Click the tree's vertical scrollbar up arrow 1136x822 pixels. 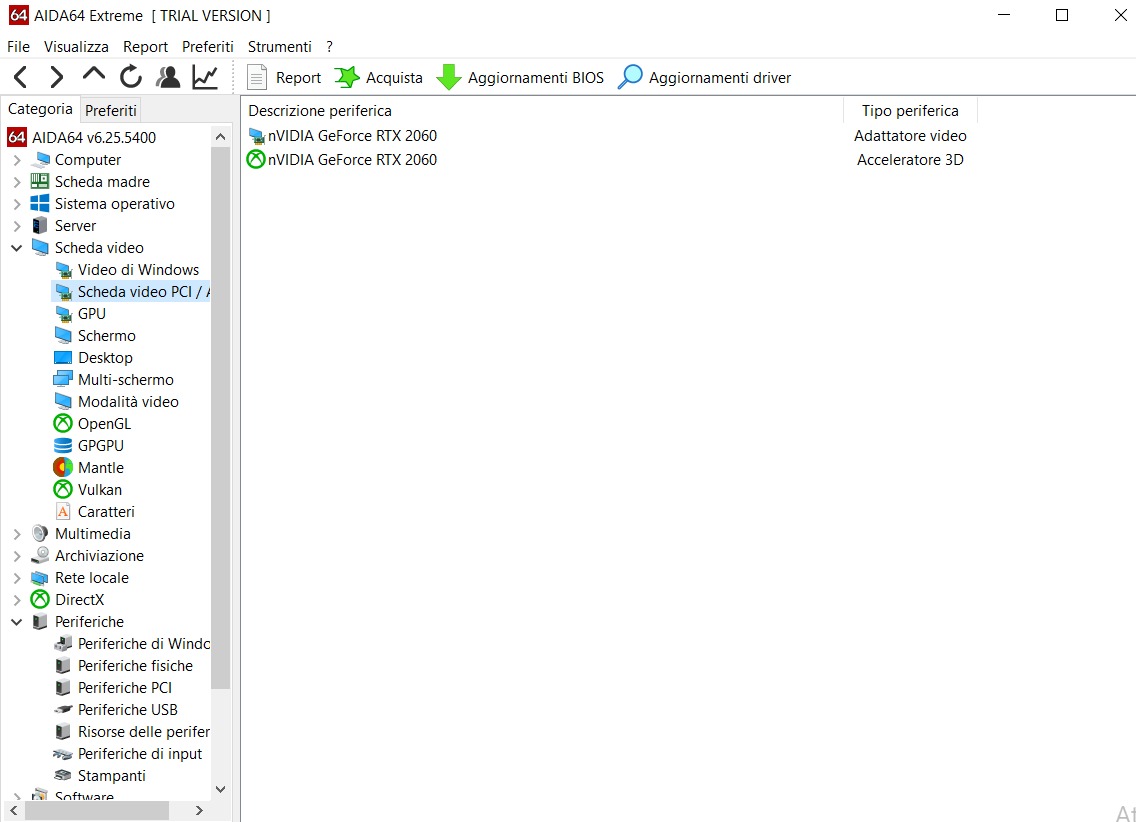tap(221, 136)
